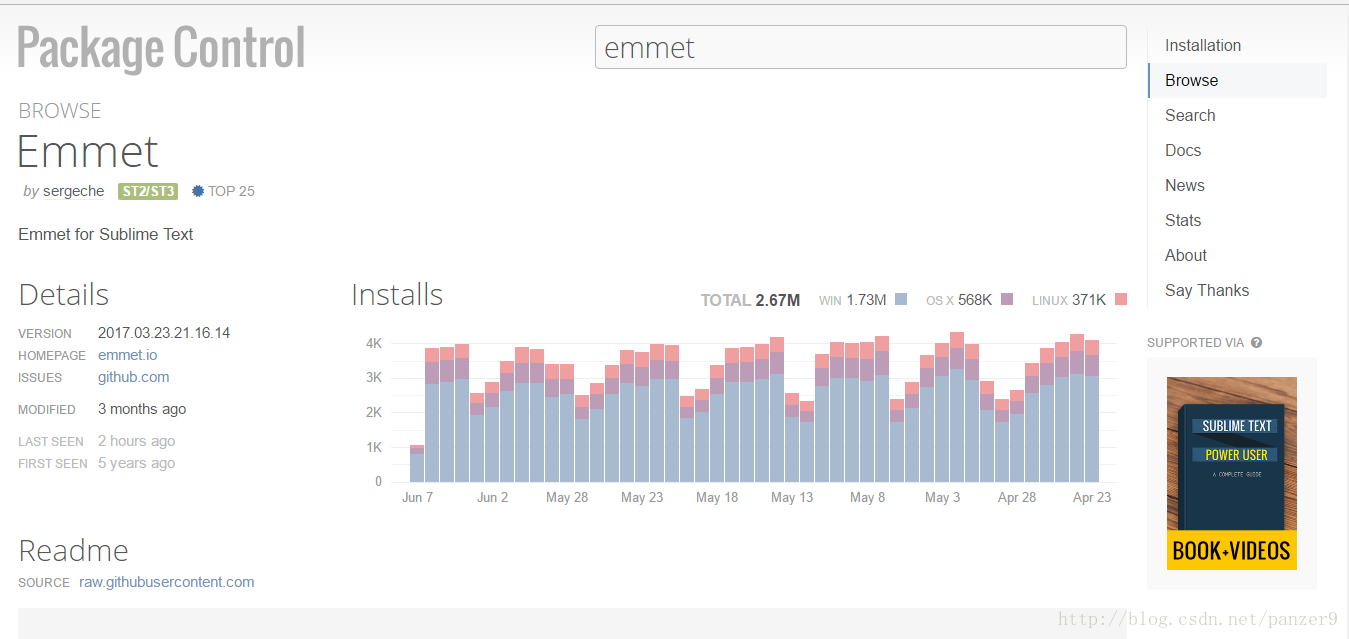
Task: Click the '5 years ago' first seen value
Action: (x=136, y=463)
